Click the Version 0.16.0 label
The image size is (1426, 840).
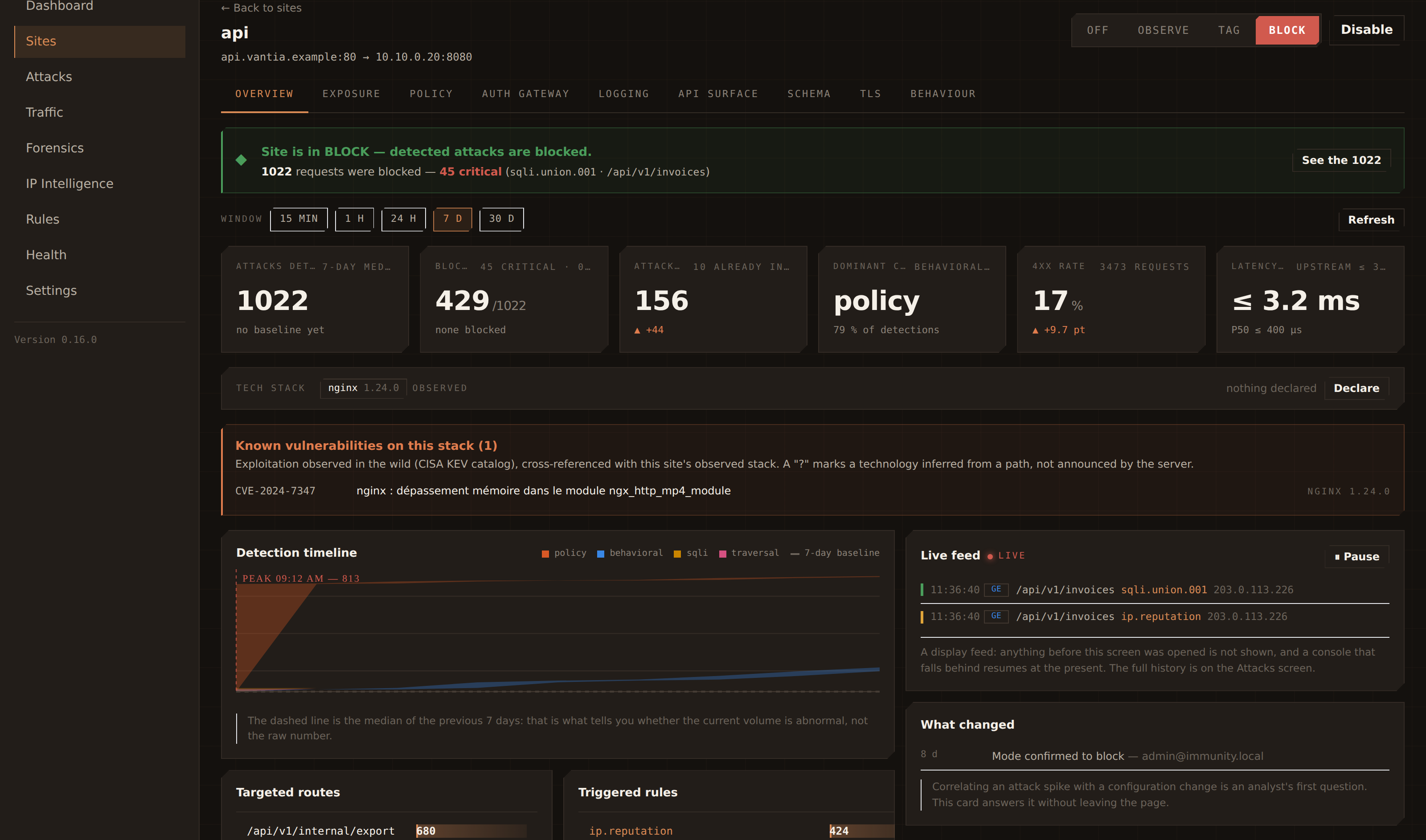pos(56,340)
